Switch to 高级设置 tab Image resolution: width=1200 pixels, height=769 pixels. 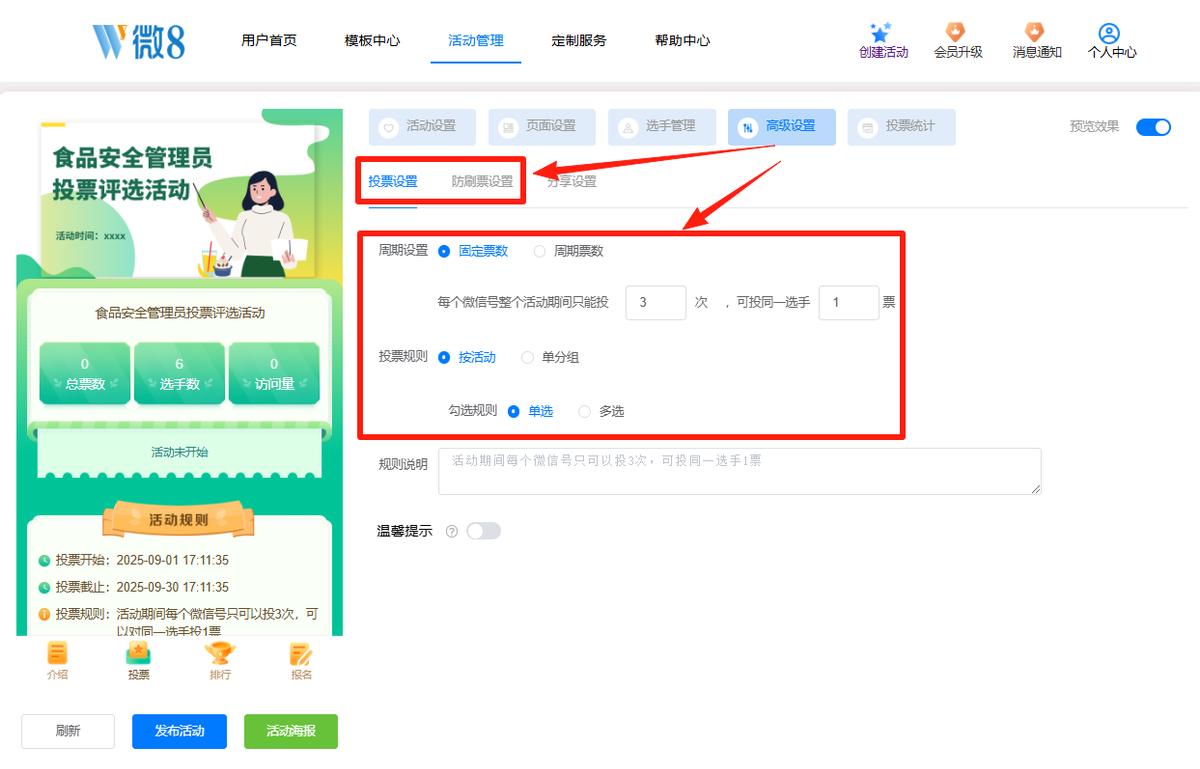[782, 127]
